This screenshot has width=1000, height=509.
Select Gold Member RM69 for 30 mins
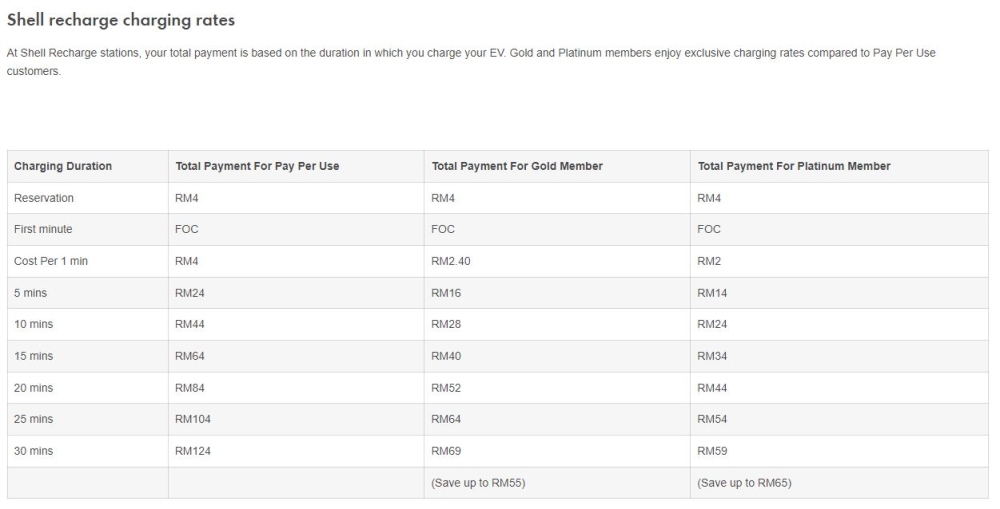446,451
